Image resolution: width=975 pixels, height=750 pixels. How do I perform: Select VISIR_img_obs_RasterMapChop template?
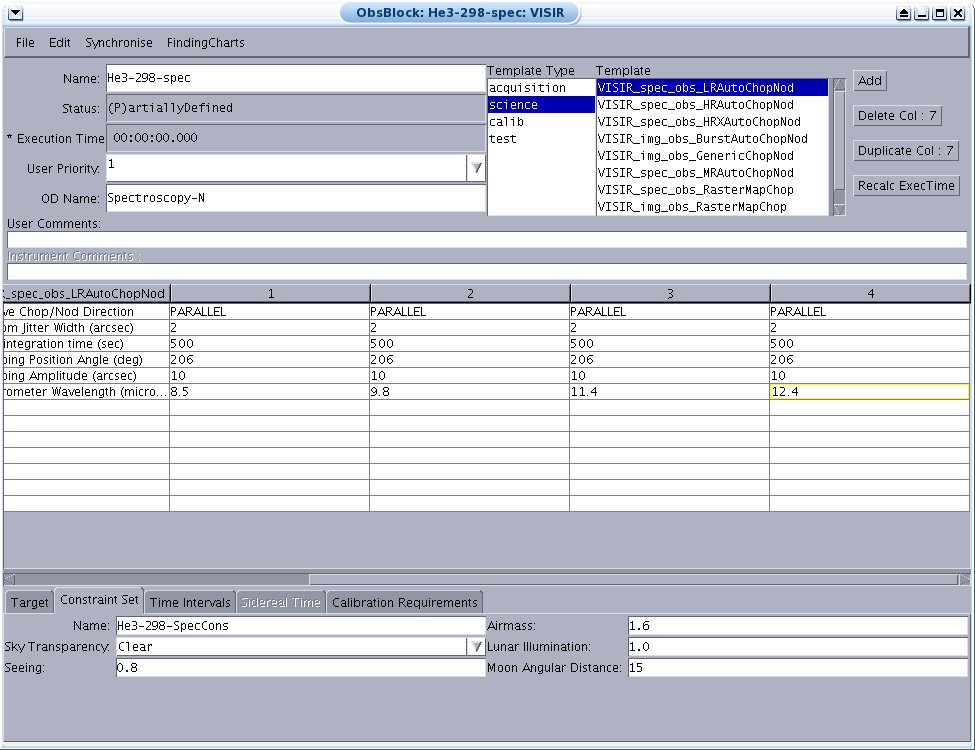point(713,206)
